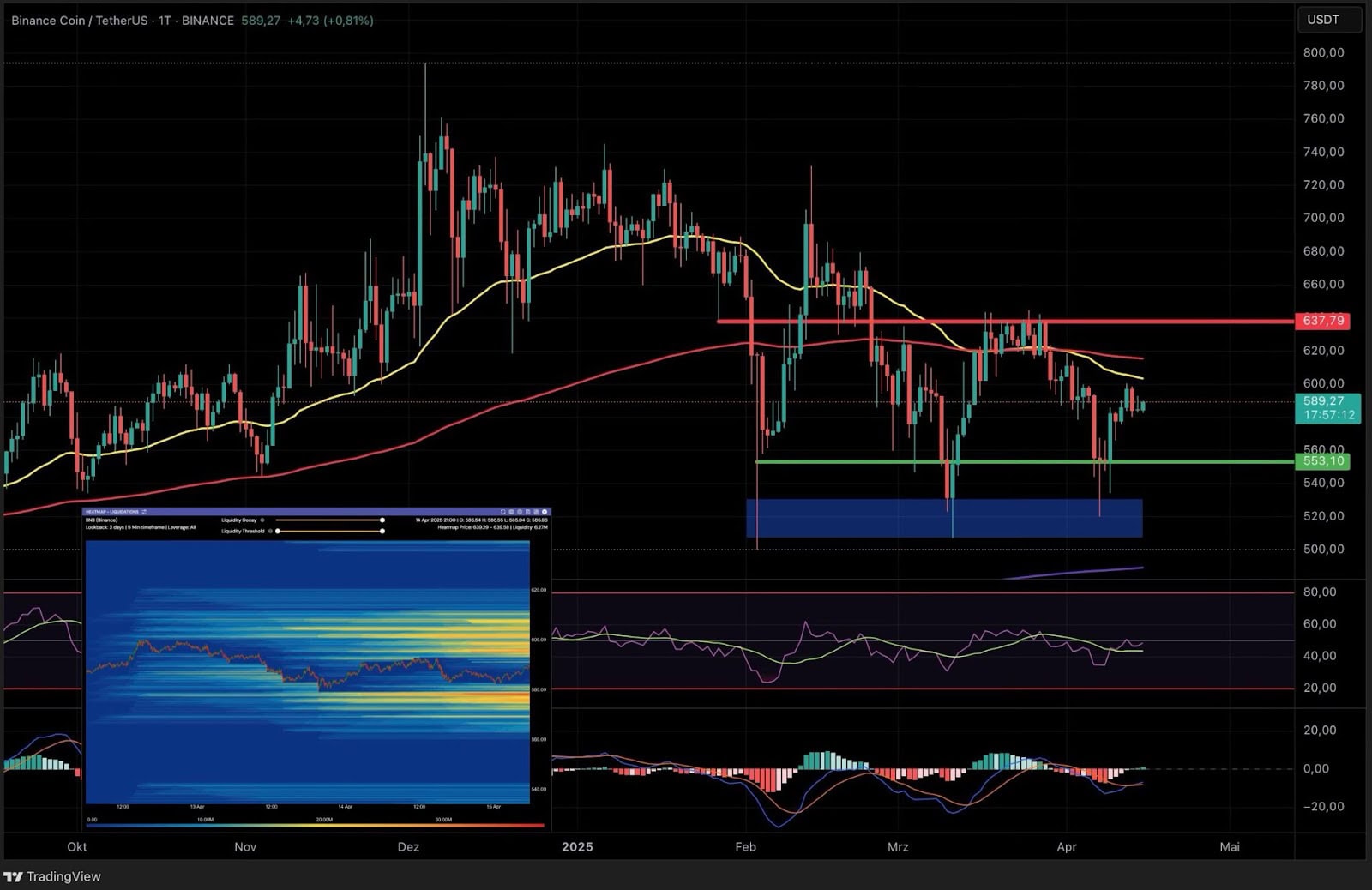Click the Okt label on time axis
The image size is (1372, 890).
[x=77, y=846]
